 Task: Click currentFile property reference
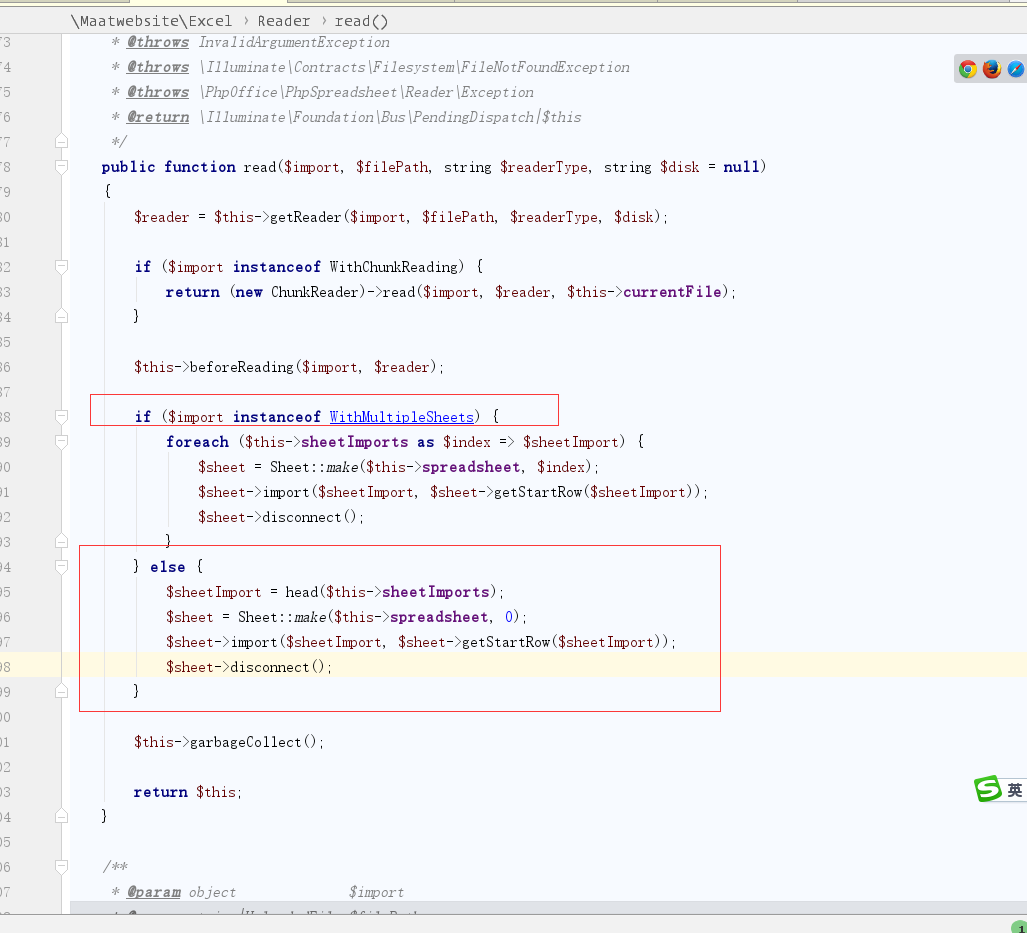click(672, 292)
